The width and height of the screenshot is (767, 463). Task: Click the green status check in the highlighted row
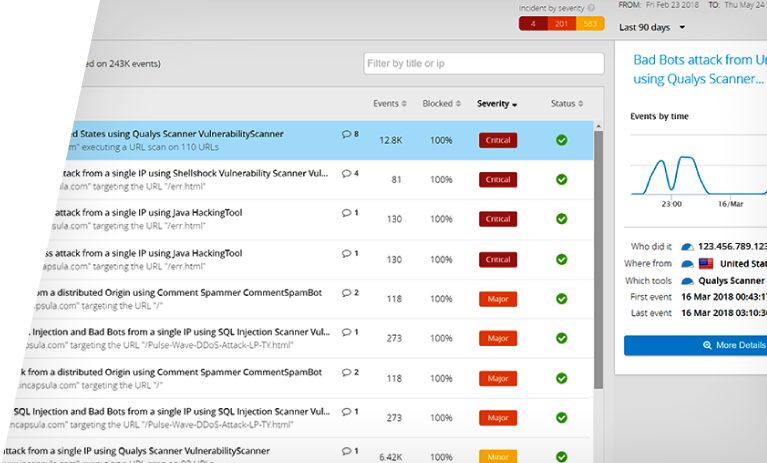click(561, 141)
